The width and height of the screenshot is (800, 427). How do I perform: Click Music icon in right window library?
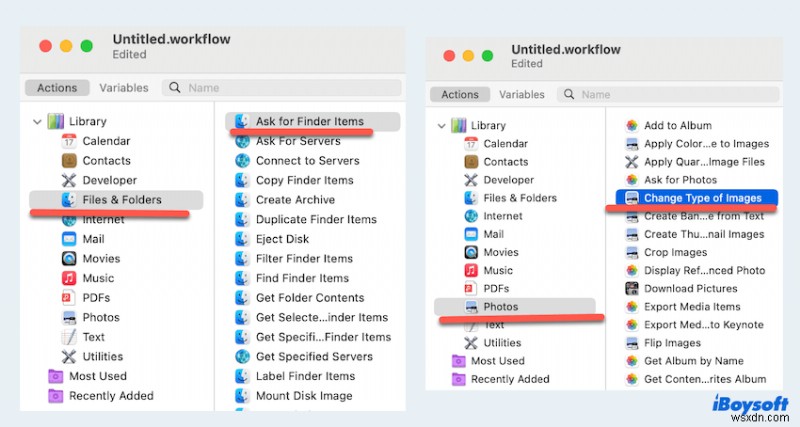tap(471, 270)
